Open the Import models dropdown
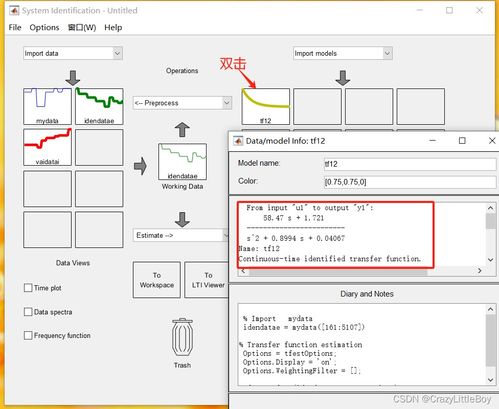 [x=343, y=53]
